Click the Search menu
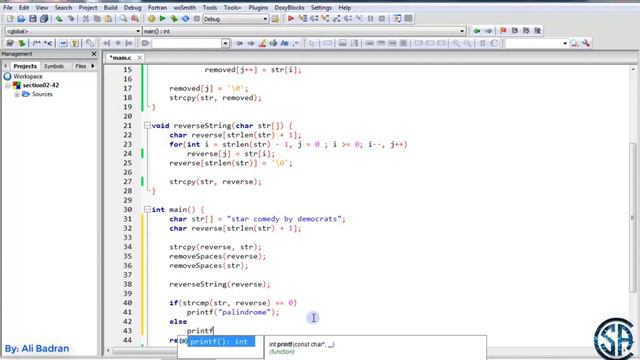The width and height of the screenshot is (640, 360). pyautogui.click(x=63, y=7)
